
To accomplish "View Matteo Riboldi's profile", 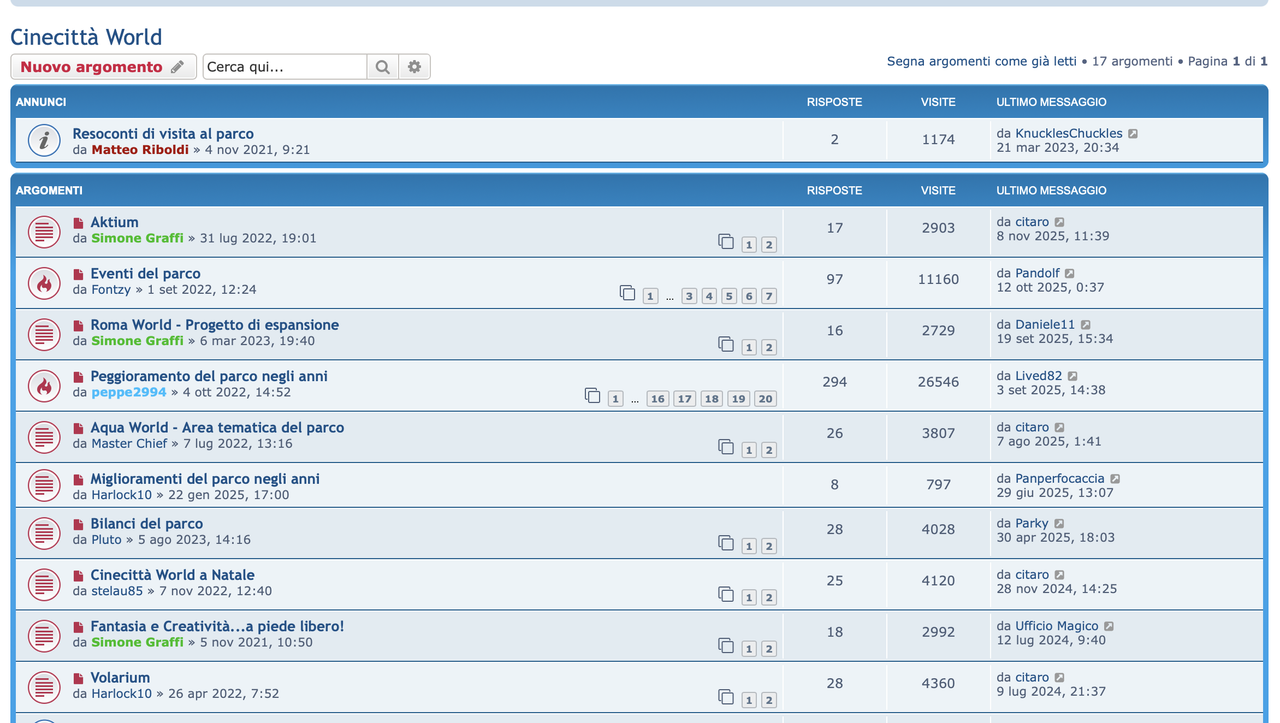I will [139, 150].
